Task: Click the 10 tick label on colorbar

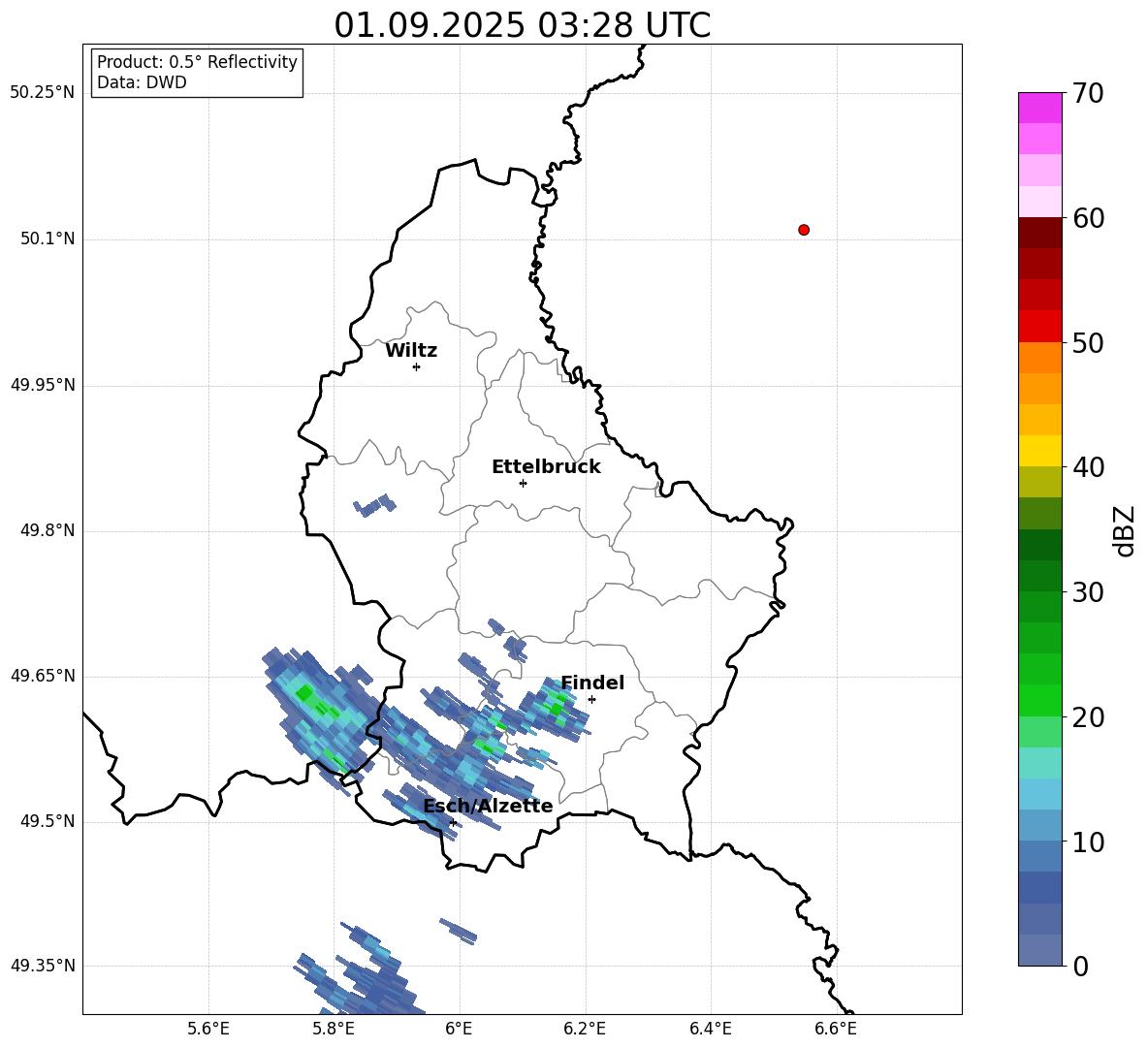Action: [x=1088, y=842]
